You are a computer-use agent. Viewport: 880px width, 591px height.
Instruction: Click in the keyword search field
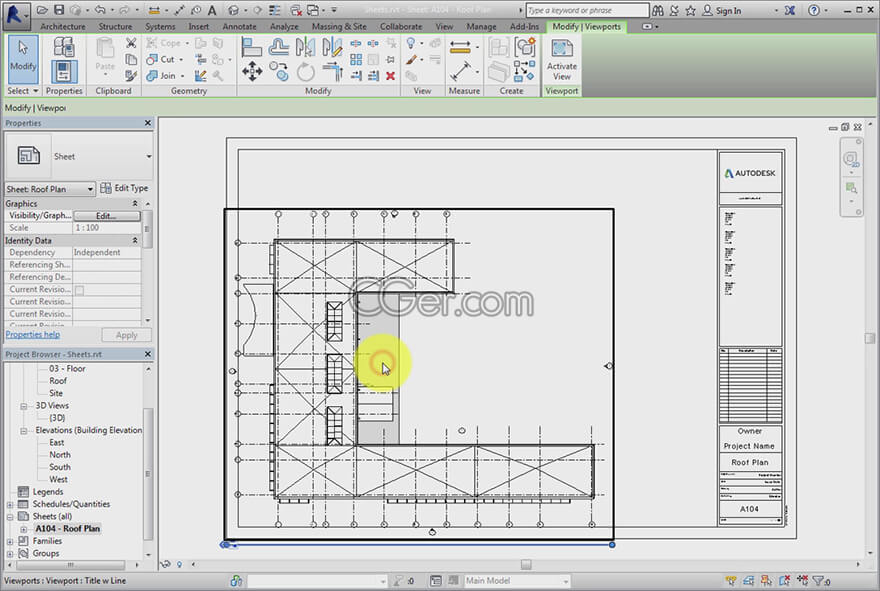click(587, 10)
